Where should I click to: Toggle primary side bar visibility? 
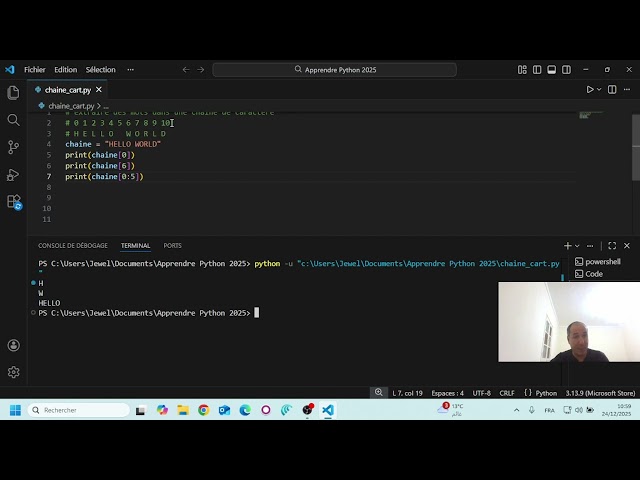click(x=537, y=70)
